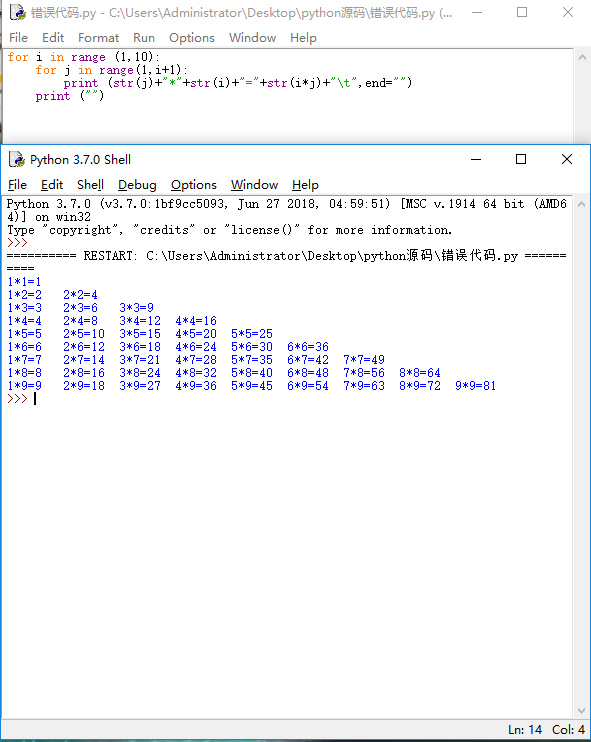Click the output '6*7=42'
The image size is (591, 742).
pyautogui.click(x=308, y=360)
